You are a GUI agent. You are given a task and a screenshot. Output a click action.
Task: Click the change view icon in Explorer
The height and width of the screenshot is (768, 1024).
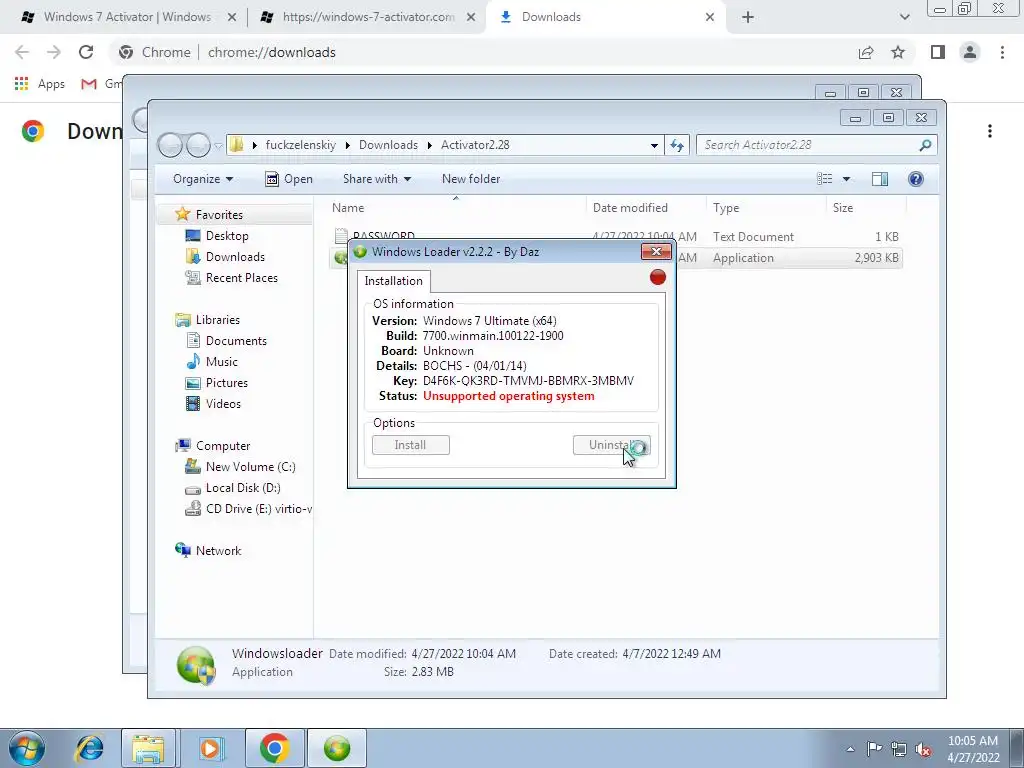[825, 179]
